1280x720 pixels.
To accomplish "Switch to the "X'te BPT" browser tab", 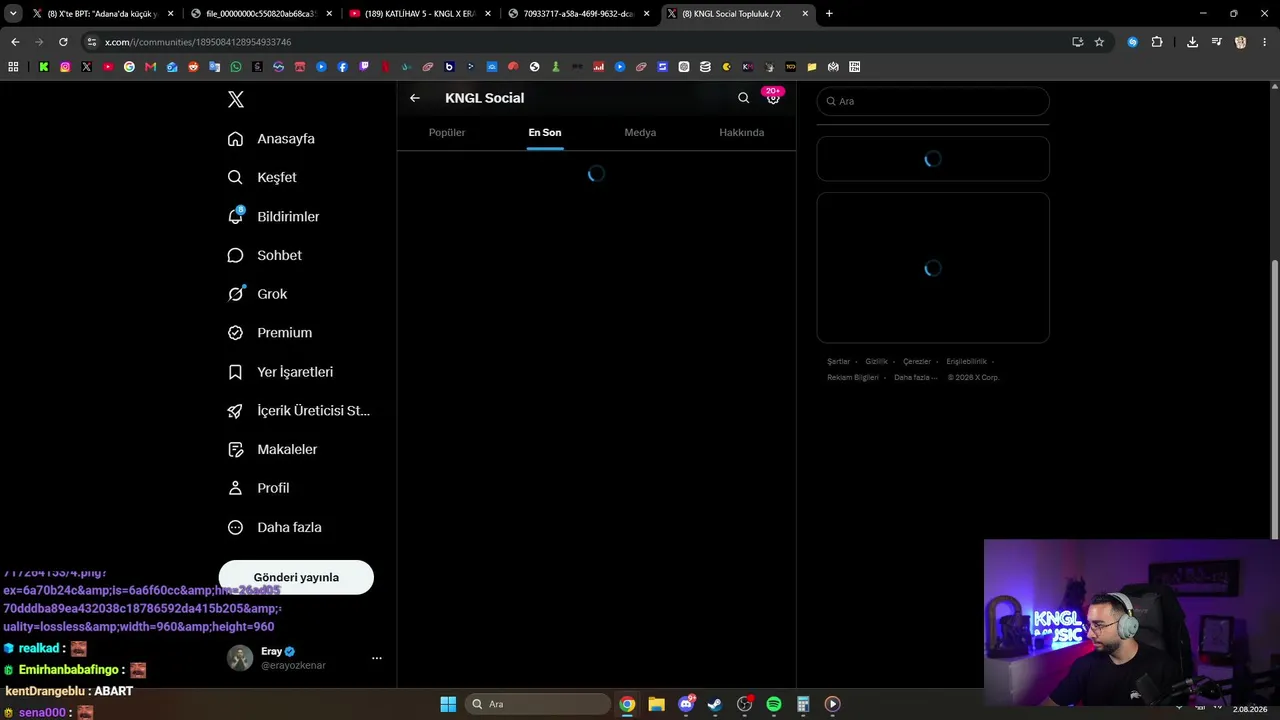I will pyautogui.click(x=103, y=14).
